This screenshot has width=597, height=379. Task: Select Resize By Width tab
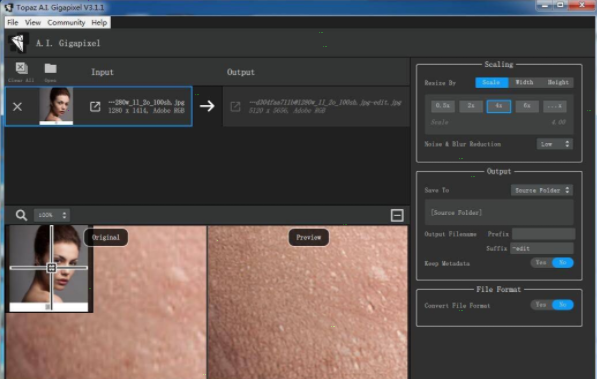point(524,82)
